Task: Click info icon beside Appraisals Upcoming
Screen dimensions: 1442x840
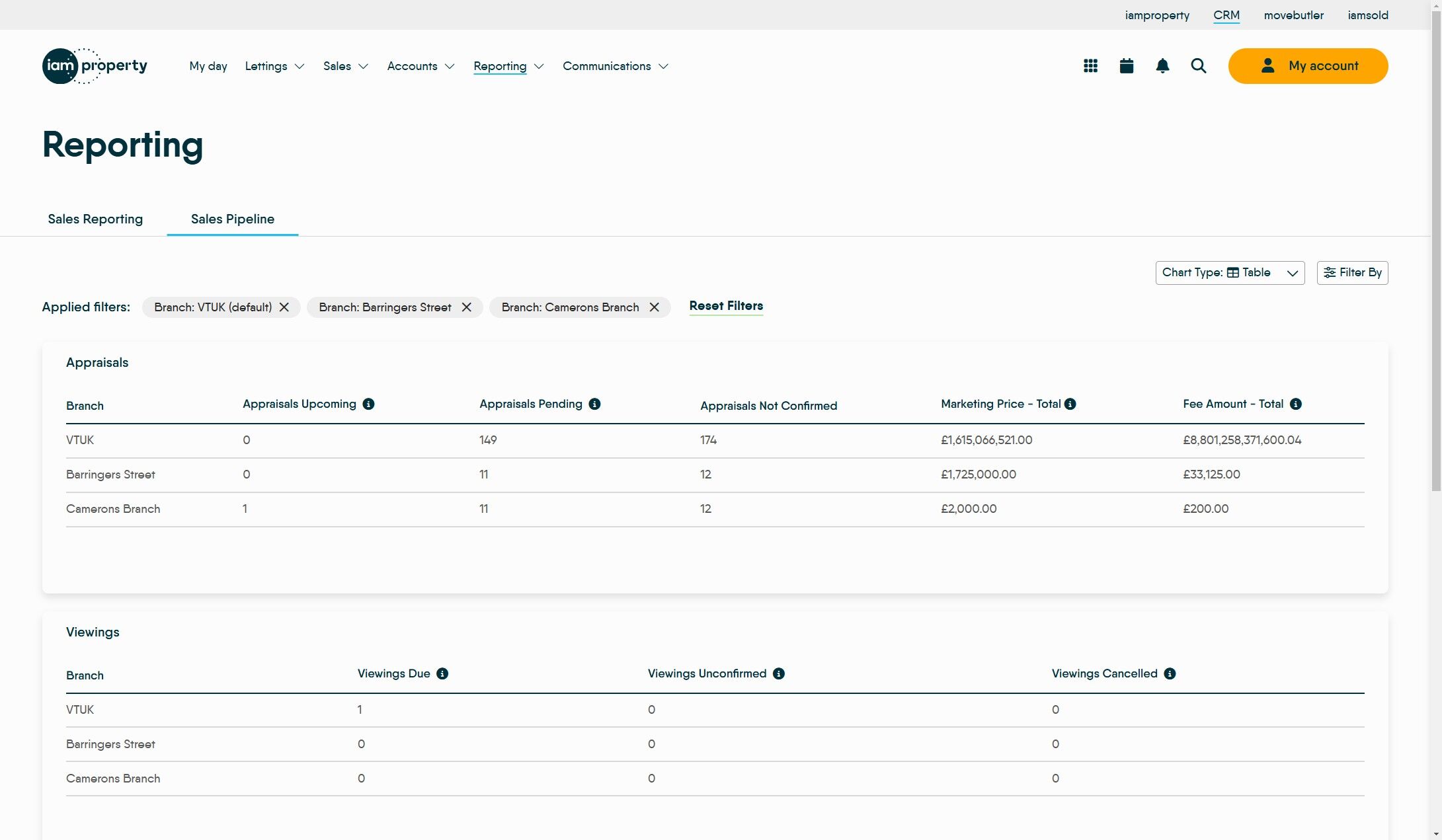Action: (x=369, y=404)
